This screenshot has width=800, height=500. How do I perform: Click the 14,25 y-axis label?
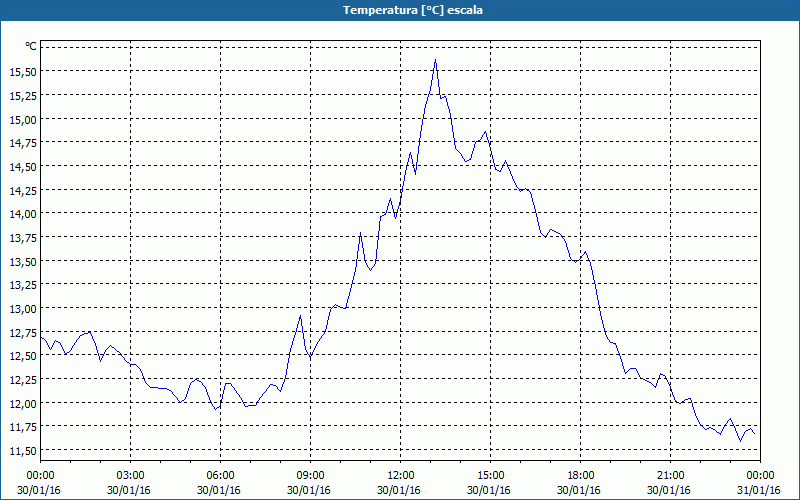click(x=23, y=190)
